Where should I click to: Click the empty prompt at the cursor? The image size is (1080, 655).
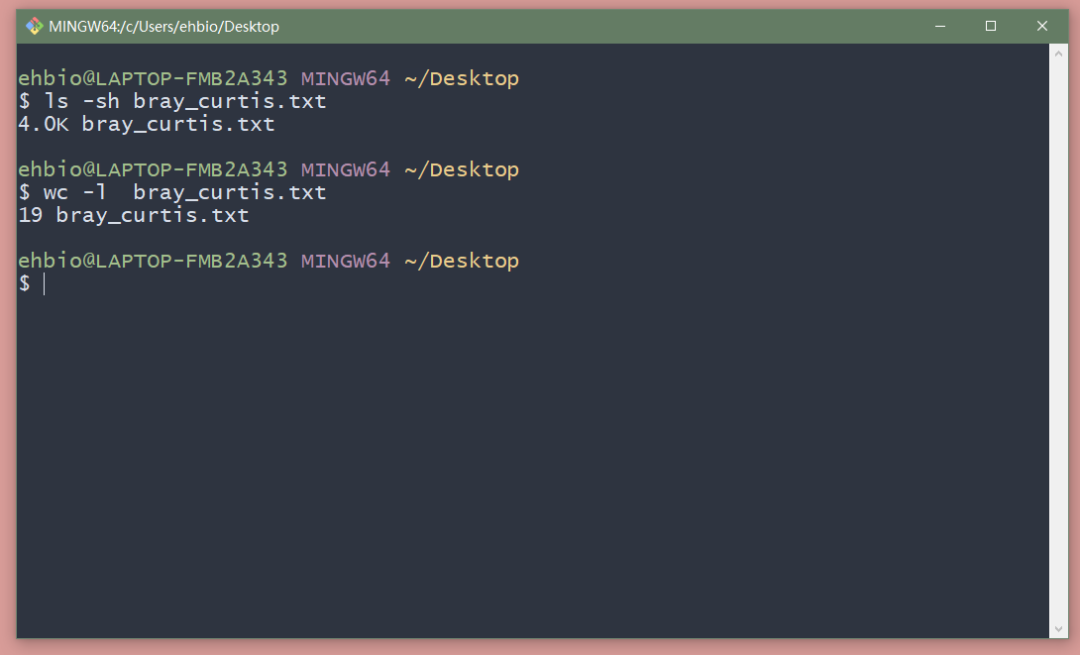point(44,284)
